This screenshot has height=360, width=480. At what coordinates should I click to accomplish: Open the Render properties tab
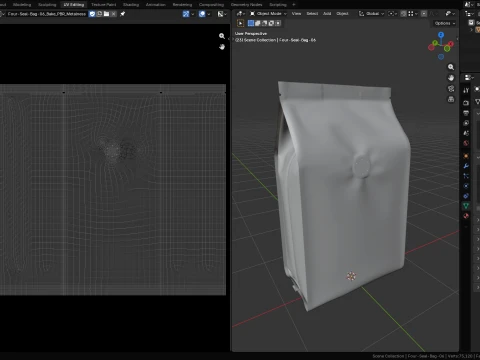click(466, 103)
